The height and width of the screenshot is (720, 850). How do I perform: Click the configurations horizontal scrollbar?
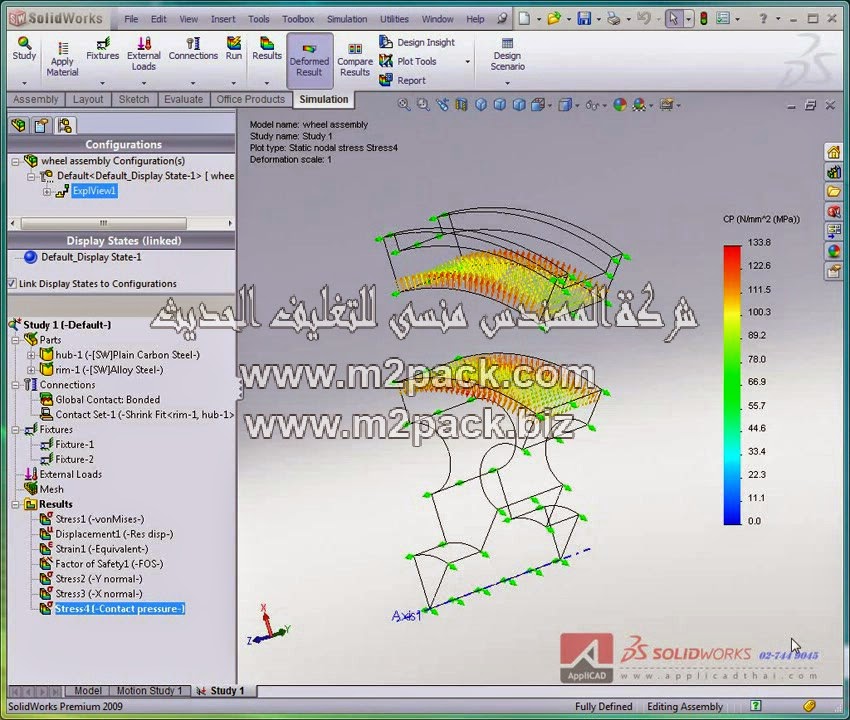(104, 223)
